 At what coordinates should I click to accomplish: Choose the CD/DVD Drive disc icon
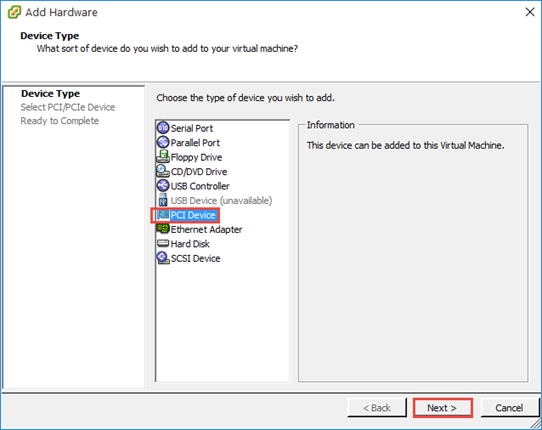(x=163, y=171)
